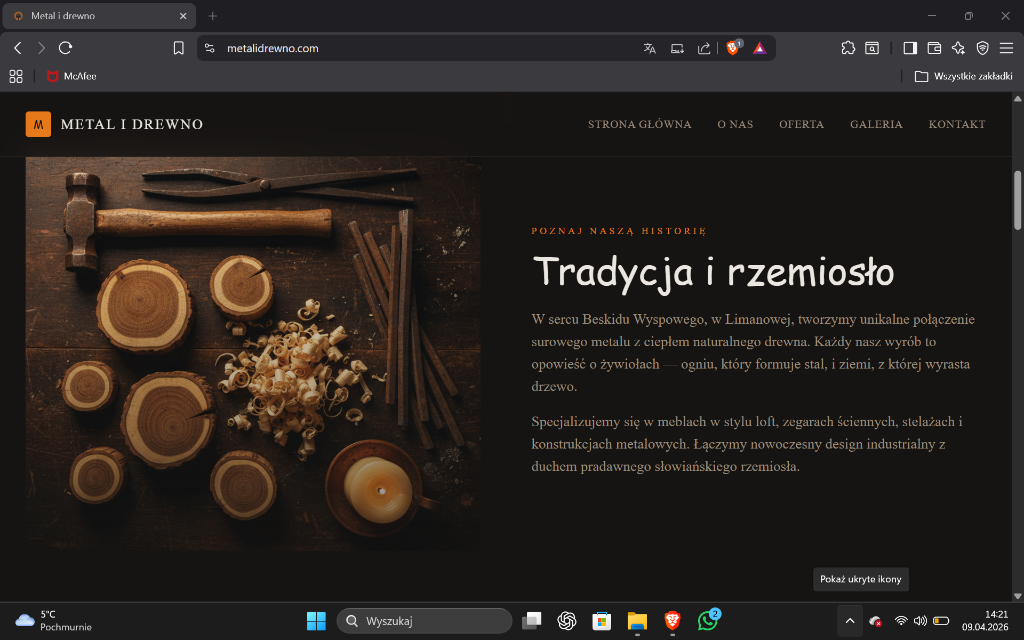
Task: Open the O NAS section
Action: pyautogui.click(x=735, y=124)
